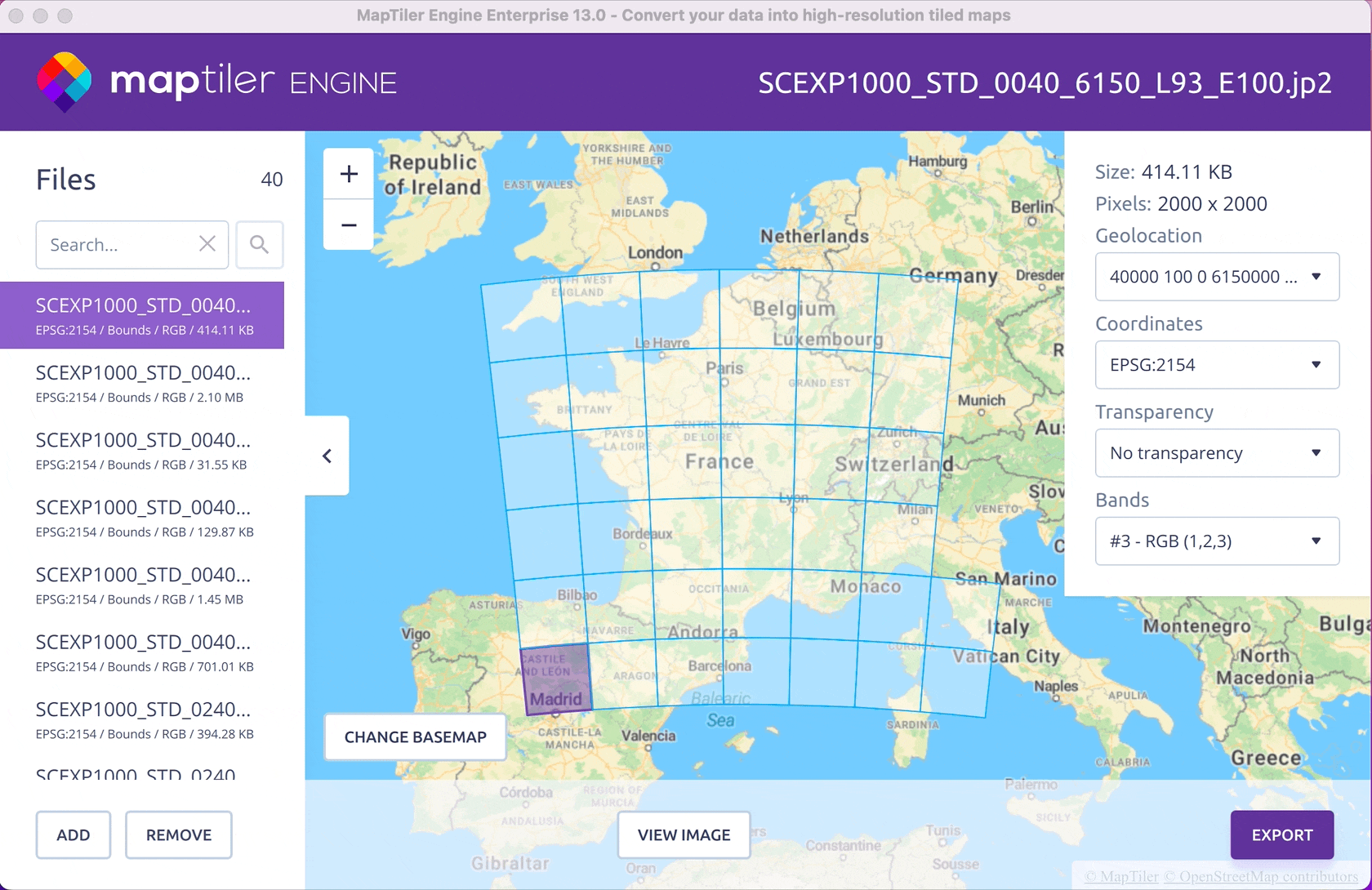
Task: Open the OpenStreetMap contributors link
Action: (x=1267, y=877)
